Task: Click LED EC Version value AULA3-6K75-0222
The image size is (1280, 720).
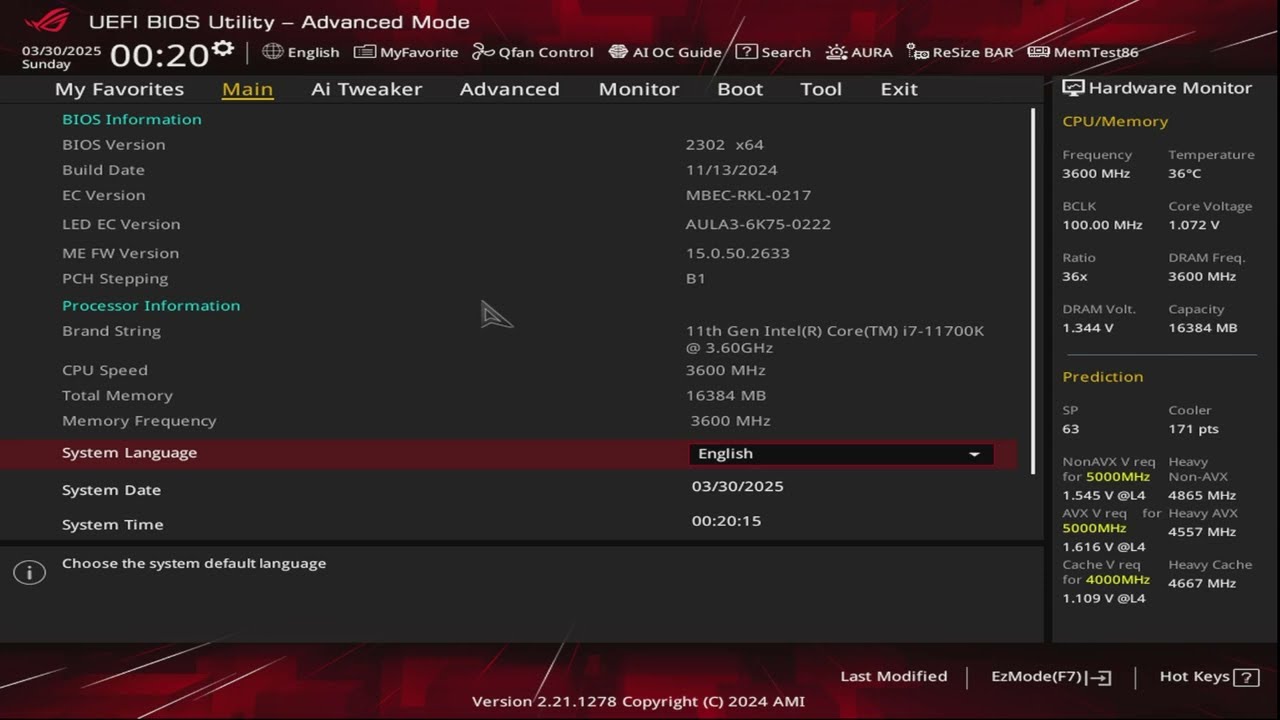Action: pos(758,224)
